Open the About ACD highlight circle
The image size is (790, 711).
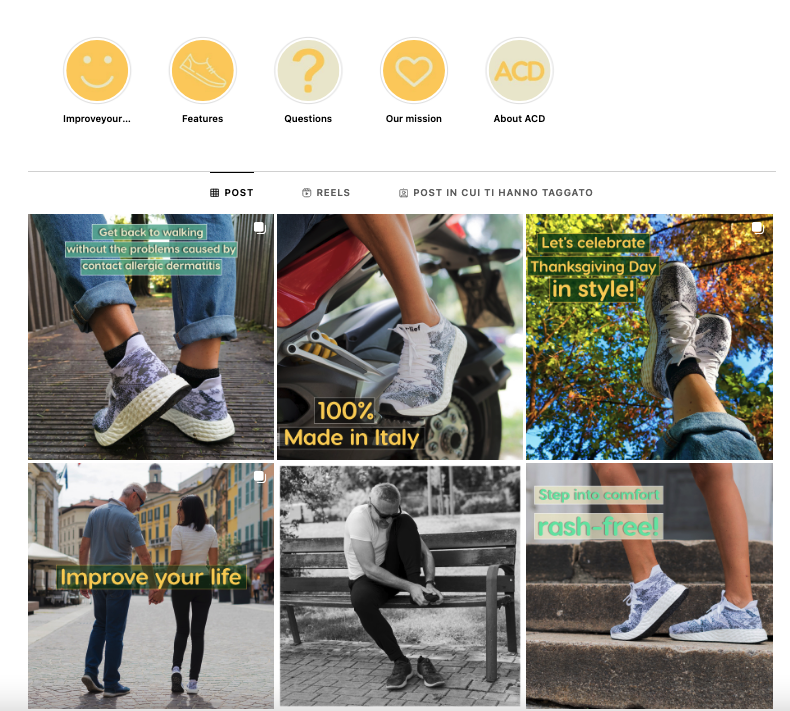click(519, 71)
